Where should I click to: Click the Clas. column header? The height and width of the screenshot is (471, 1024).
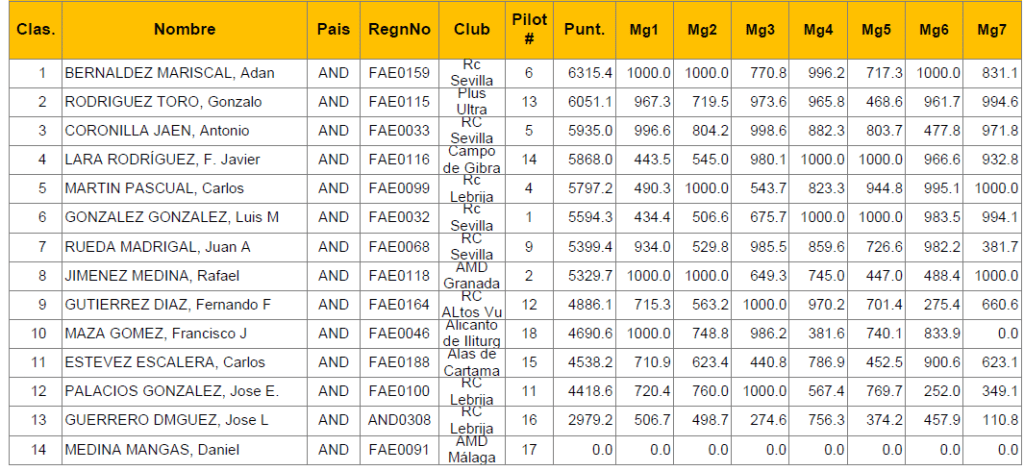click(35, 30)
